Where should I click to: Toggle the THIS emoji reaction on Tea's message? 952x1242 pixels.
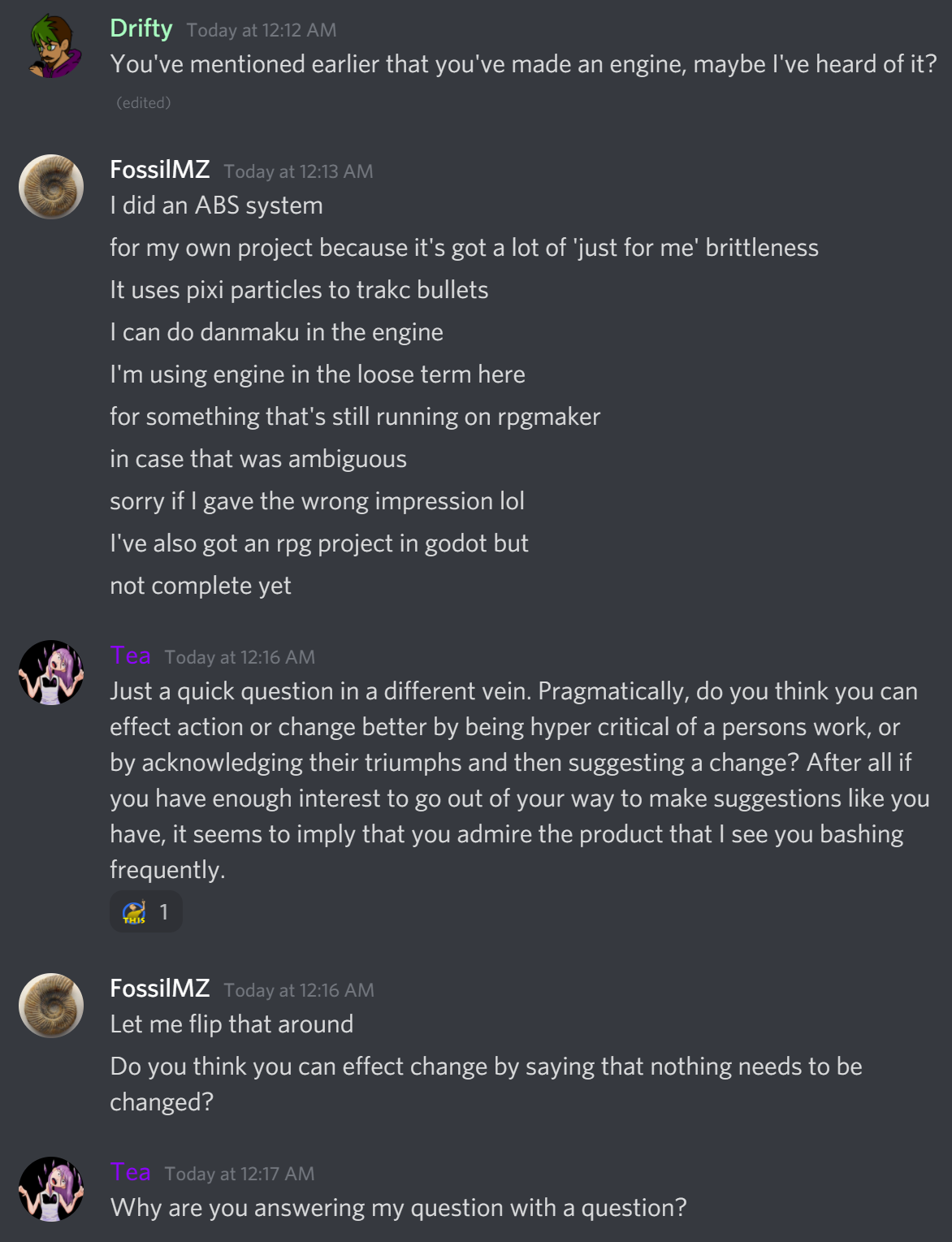click(x=146, y=912)
